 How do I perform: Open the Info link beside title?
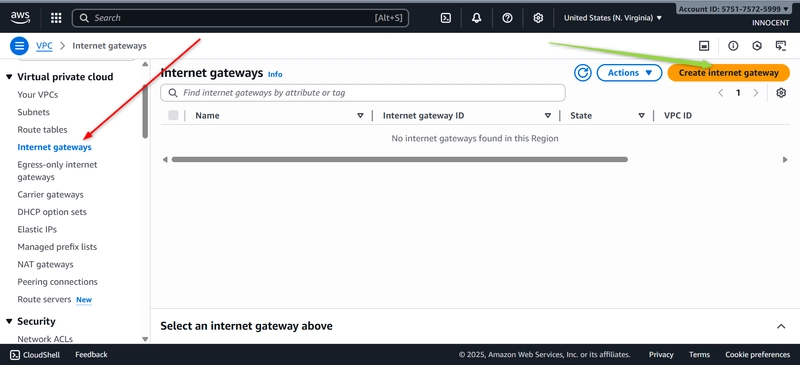(275, 75)
